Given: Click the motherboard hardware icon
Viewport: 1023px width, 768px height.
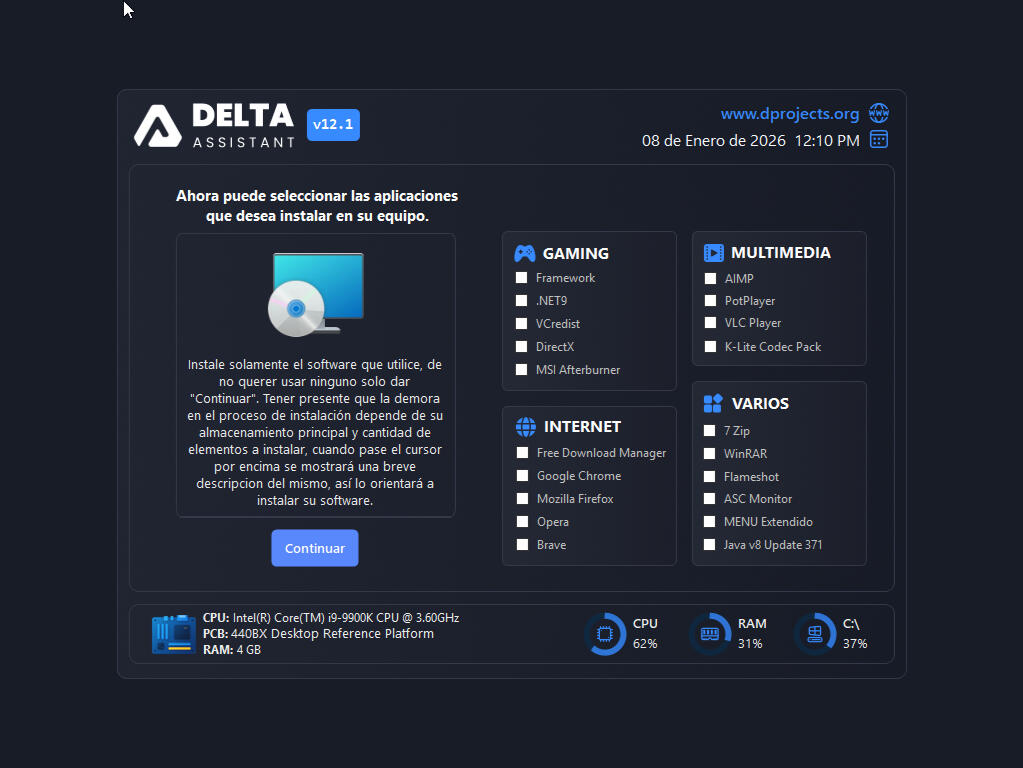Looking at the screenshot, I should pos(173,634).
